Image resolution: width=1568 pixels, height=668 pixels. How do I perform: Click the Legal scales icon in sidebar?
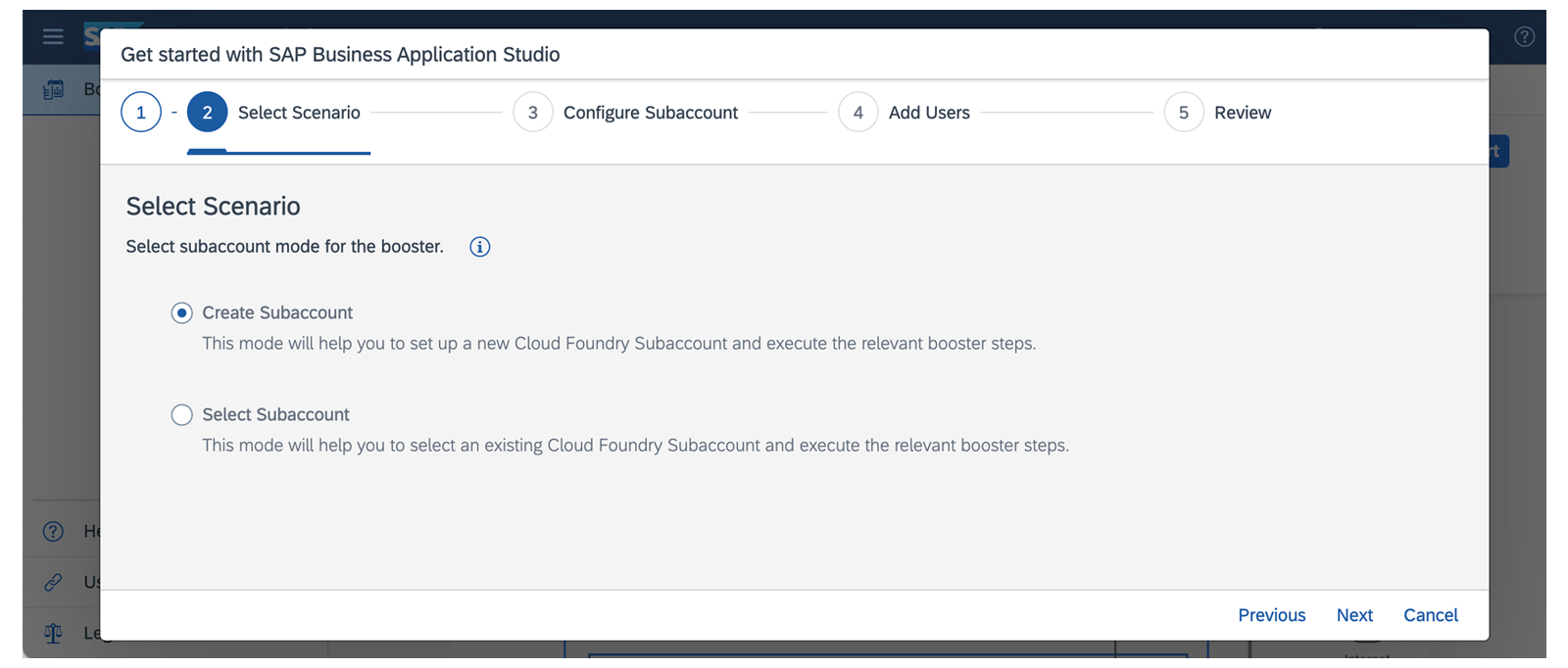[53, 633]
